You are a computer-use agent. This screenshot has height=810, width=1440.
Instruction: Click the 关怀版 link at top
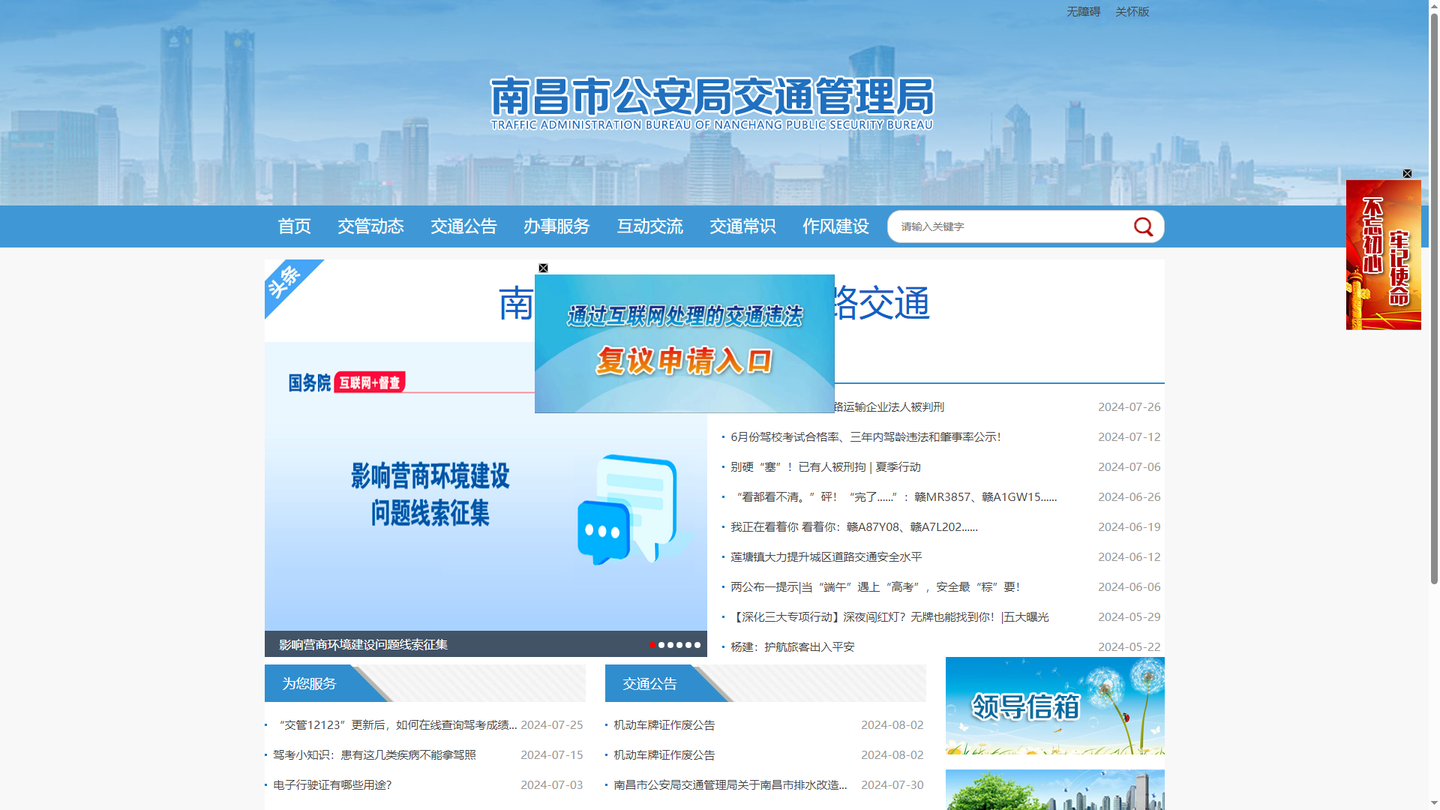(x=1132, y=12)
